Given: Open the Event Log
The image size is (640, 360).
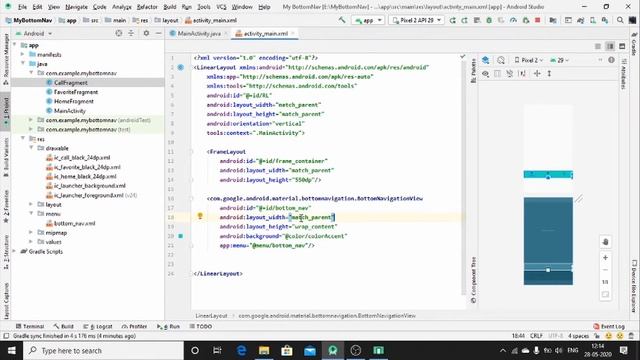Looking at the screenshot, I should click(x=609, y=326).
